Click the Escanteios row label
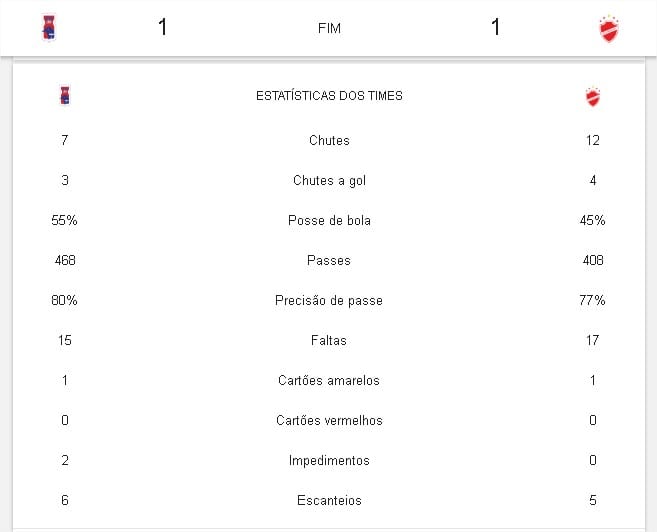 329,500
